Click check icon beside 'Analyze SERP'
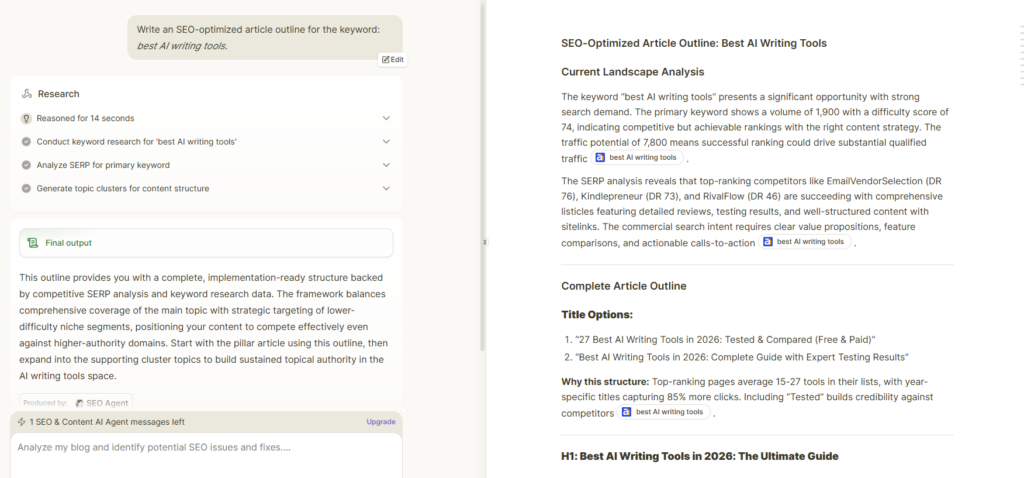 coord(26,165)
